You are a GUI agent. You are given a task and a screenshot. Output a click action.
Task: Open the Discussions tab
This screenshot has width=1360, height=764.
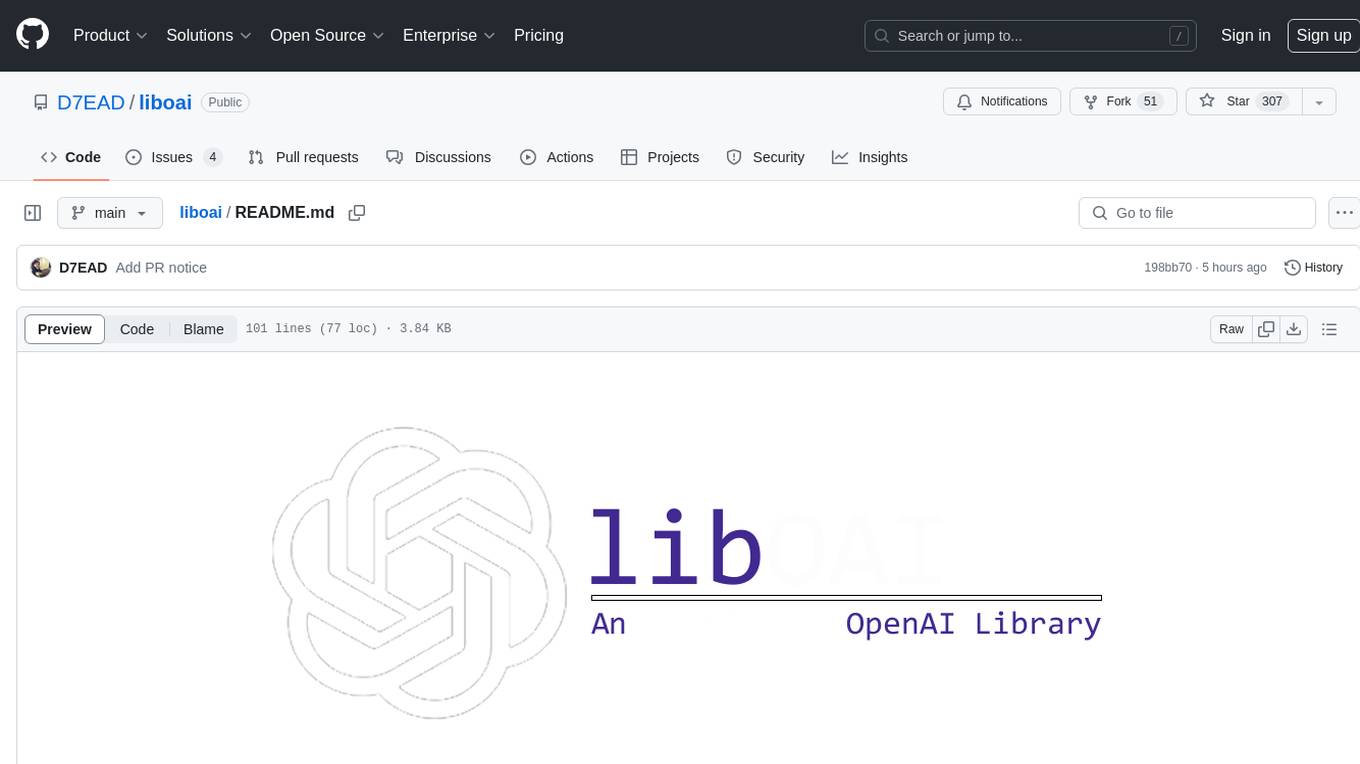coord(439,157)
